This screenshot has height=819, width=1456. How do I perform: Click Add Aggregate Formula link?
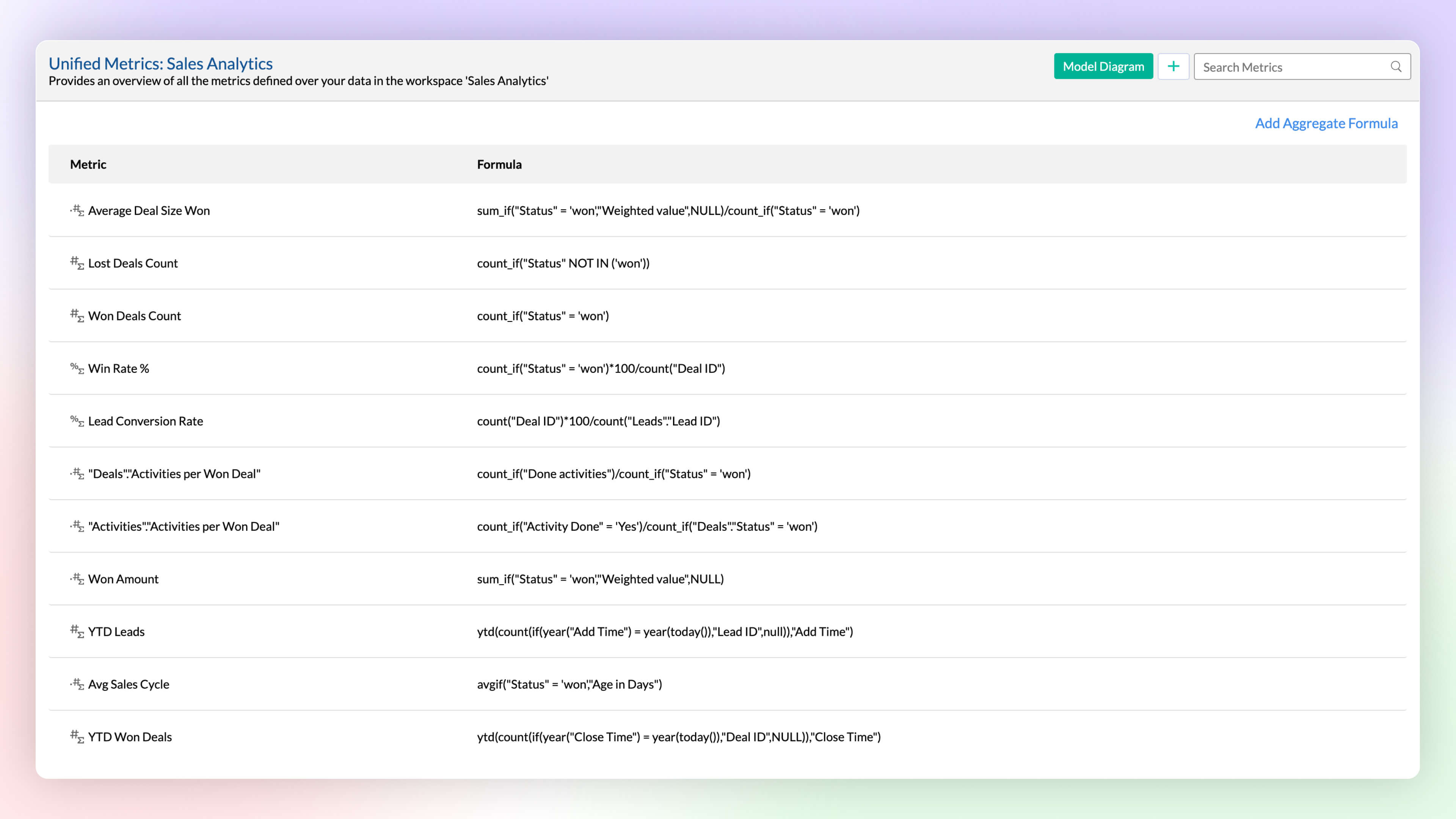pos(1326,123)
